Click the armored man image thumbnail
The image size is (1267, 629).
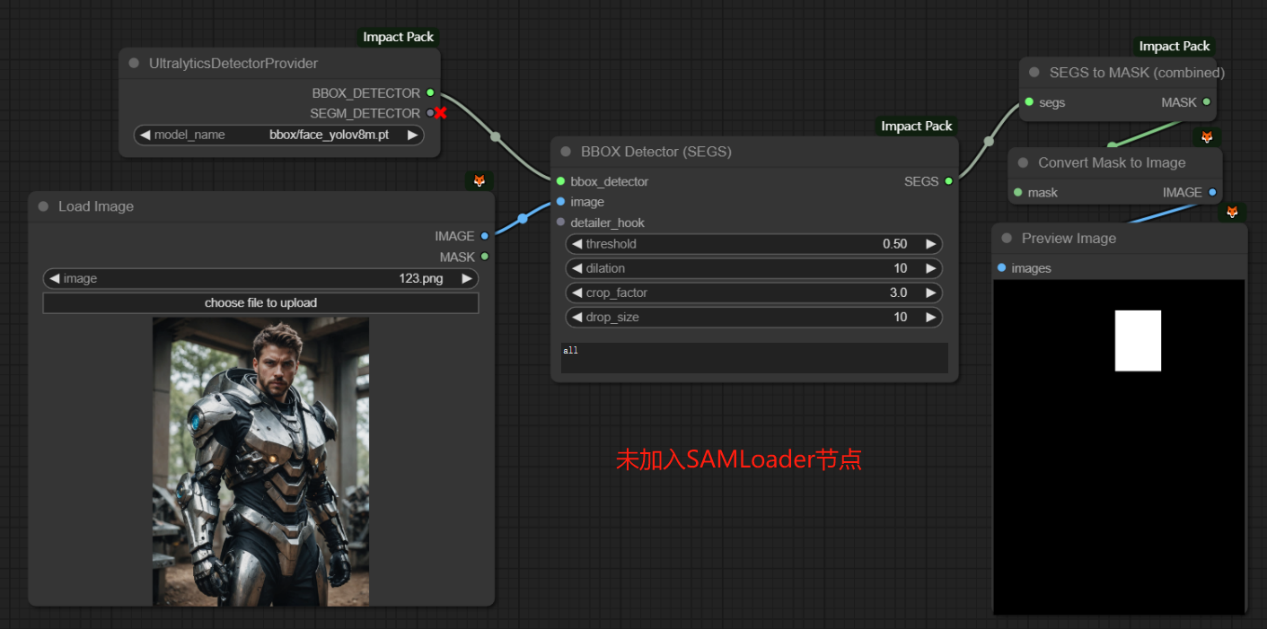click(260, 461)
